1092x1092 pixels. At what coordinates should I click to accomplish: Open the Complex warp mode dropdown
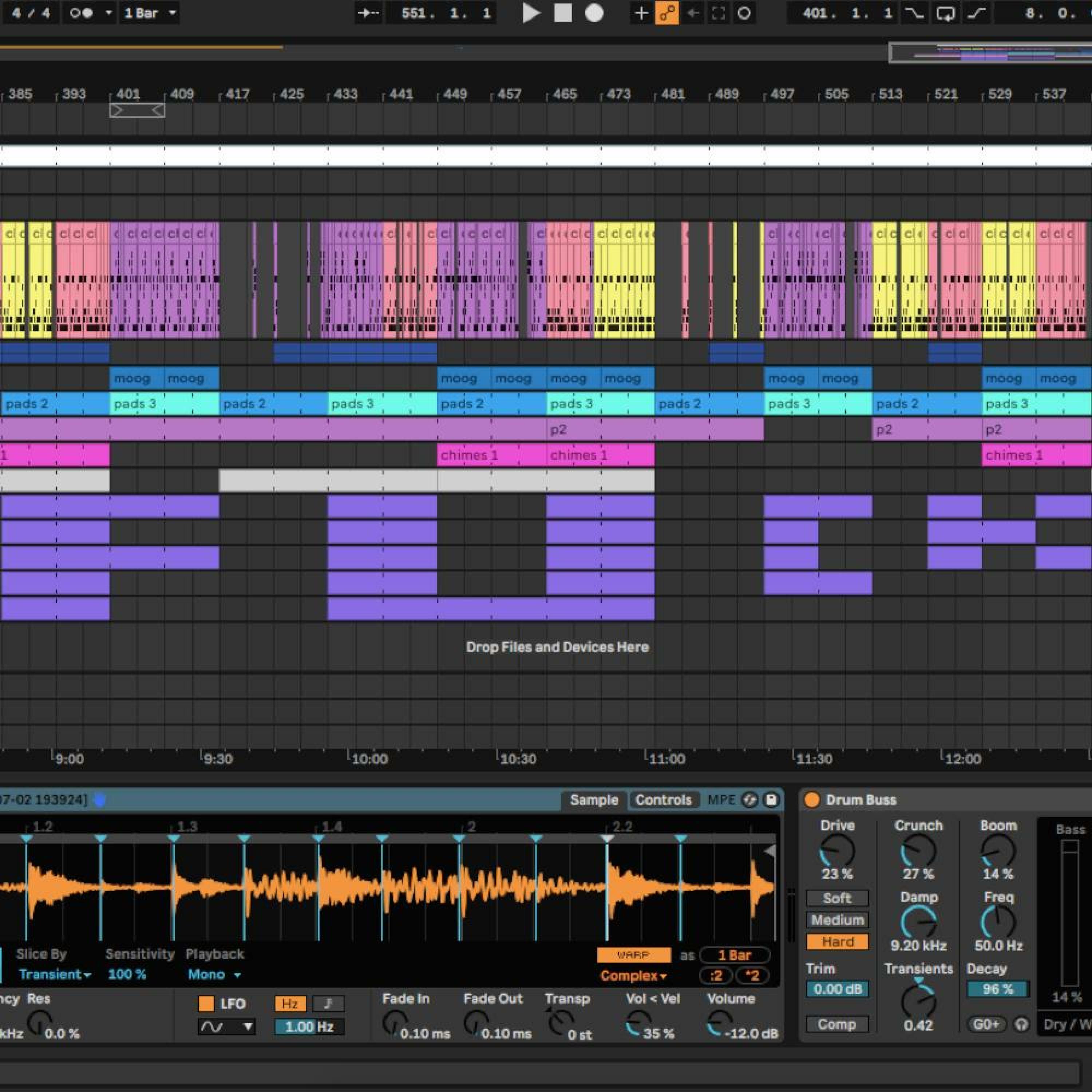634,976
